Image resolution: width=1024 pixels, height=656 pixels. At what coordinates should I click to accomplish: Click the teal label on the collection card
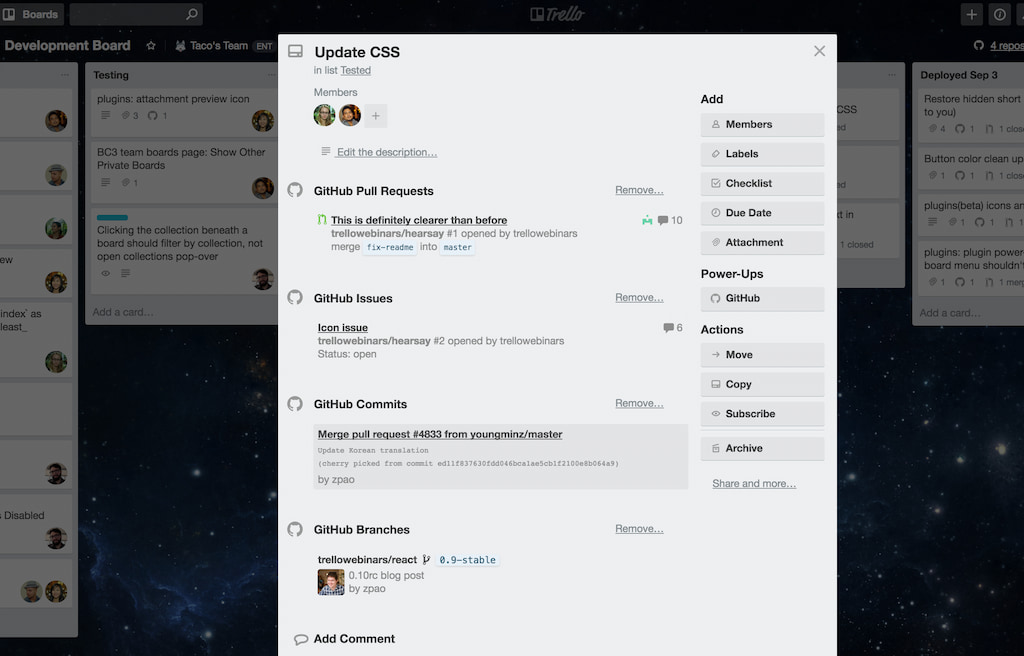point(110,216)
